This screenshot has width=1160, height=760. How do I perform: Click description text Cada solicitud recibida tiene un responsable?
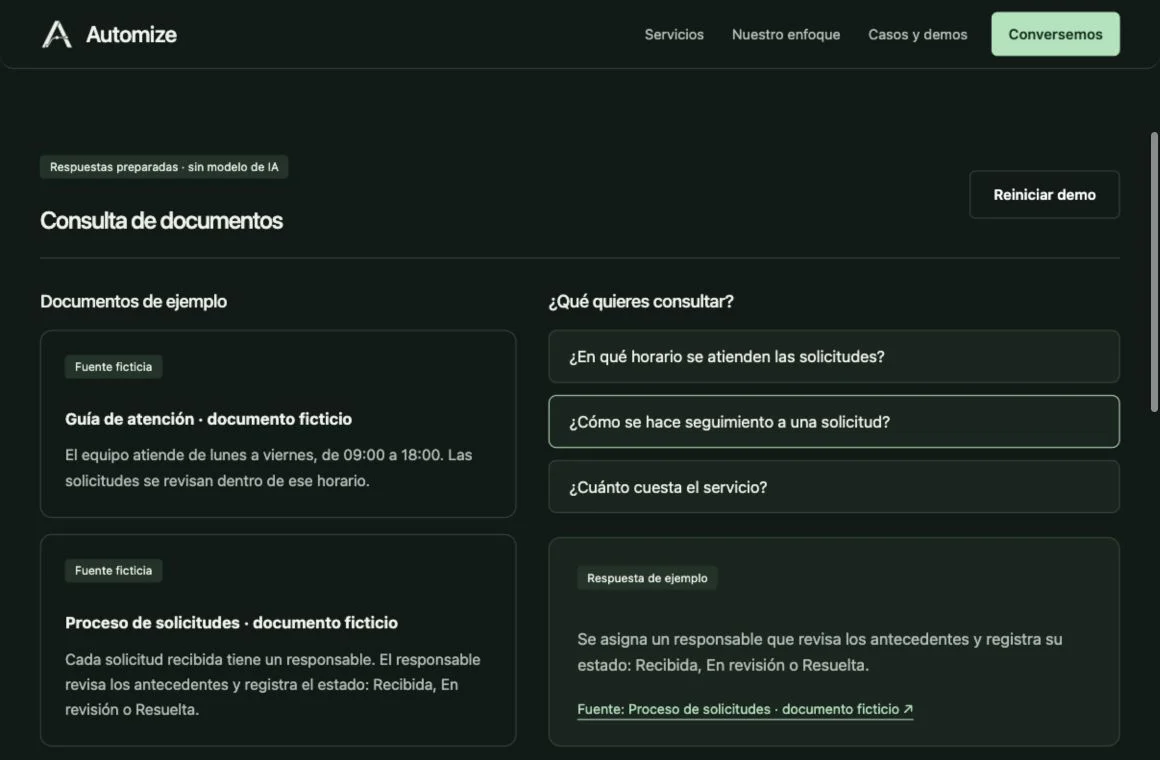point(272,685)
